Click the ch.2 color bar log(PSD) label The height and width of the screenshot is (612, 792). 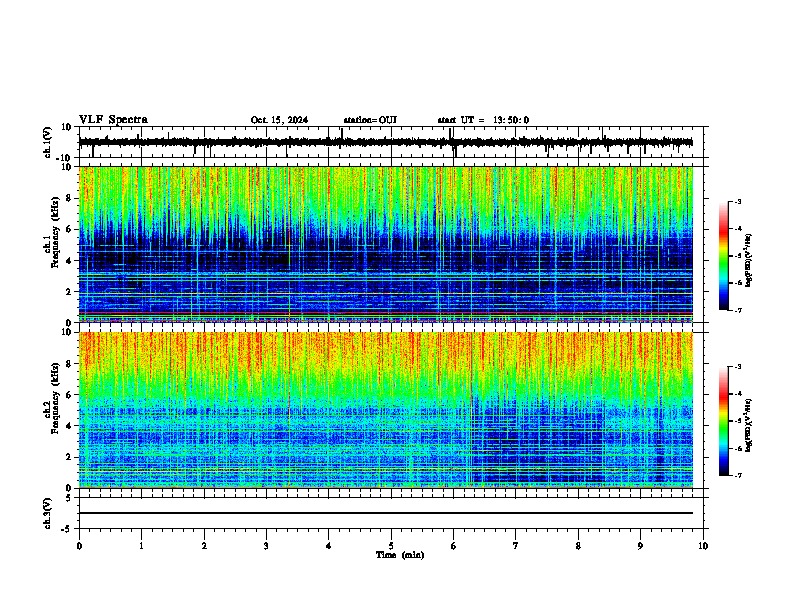749,425
